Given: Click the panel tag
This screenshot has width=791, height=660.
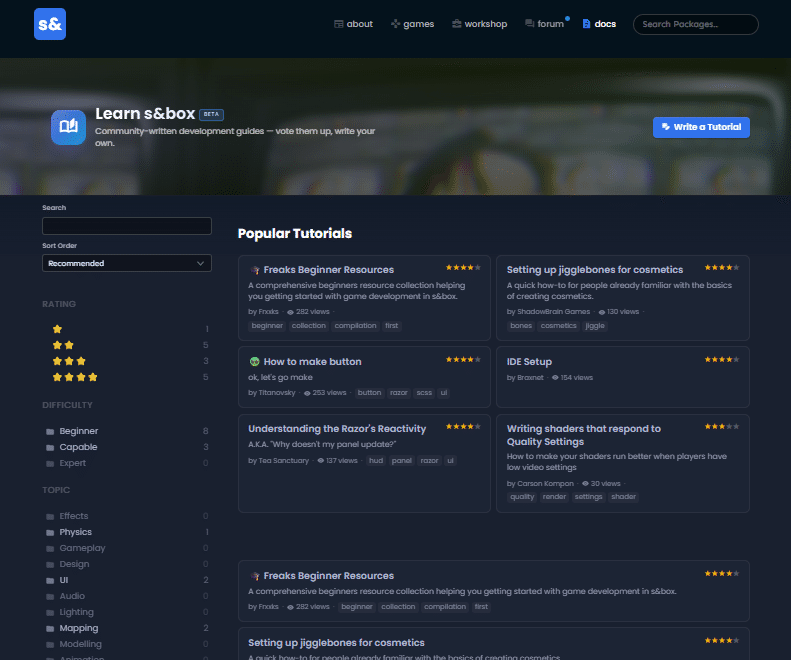Looking at the screenshot, I should click(x=402, y=460).
